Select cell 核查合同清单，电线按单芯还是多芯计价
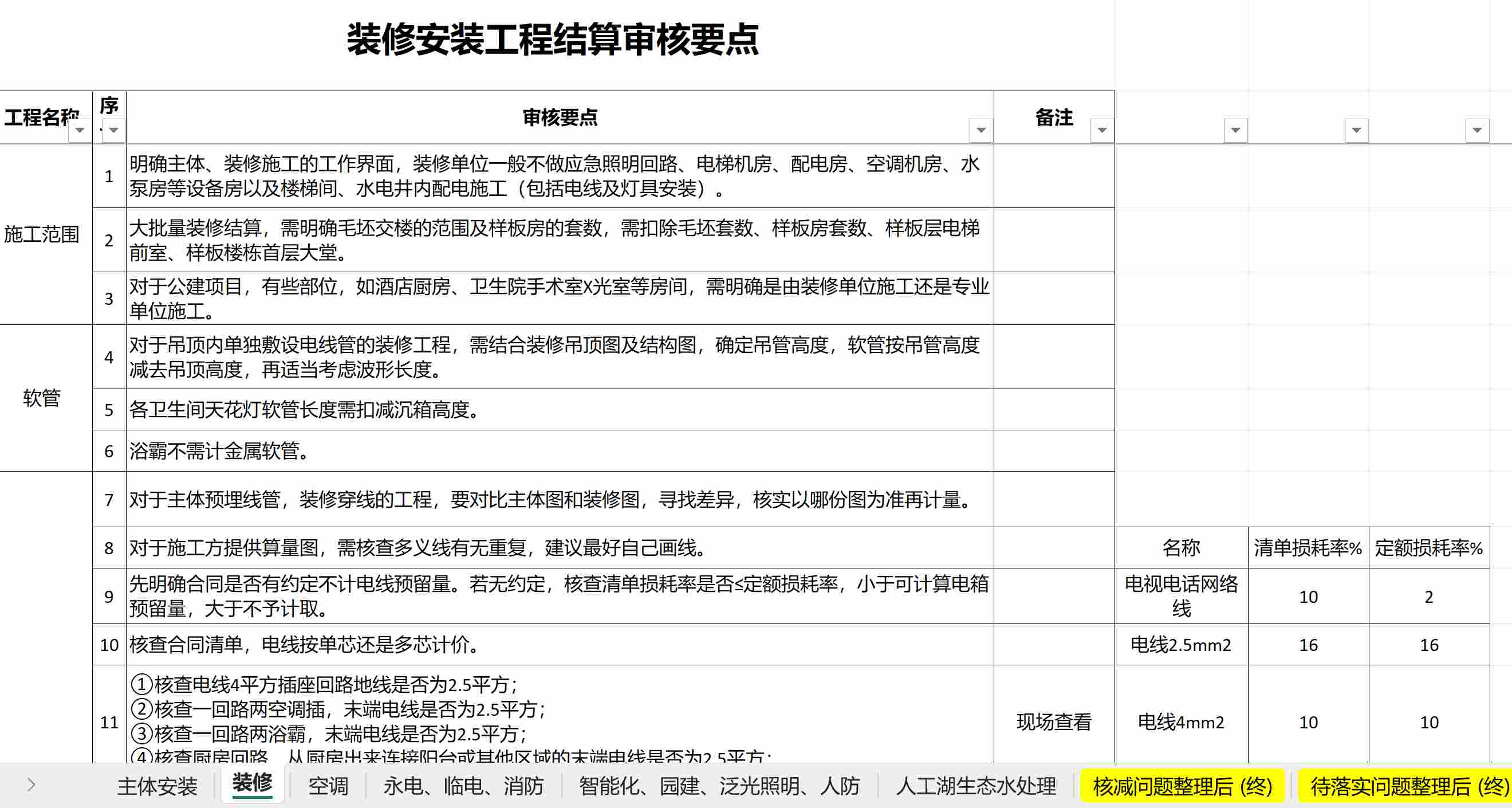 pyautogui.click(x=560, y=645)
